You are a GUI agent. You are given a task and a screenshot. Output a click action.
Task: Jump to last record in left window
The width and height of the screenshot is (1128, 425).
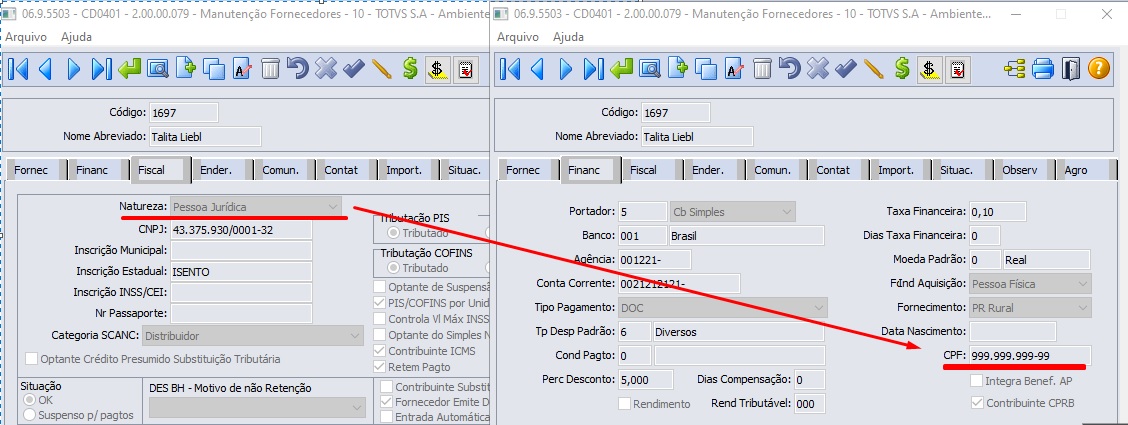click(x=102, y=69)
